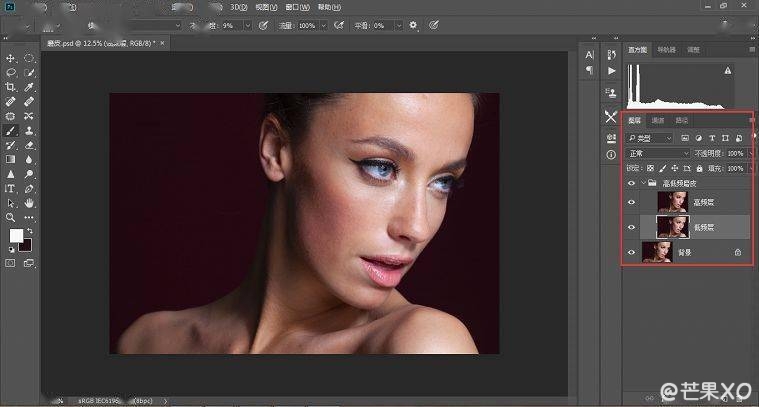Select the Eraser tool

[29, 145]
